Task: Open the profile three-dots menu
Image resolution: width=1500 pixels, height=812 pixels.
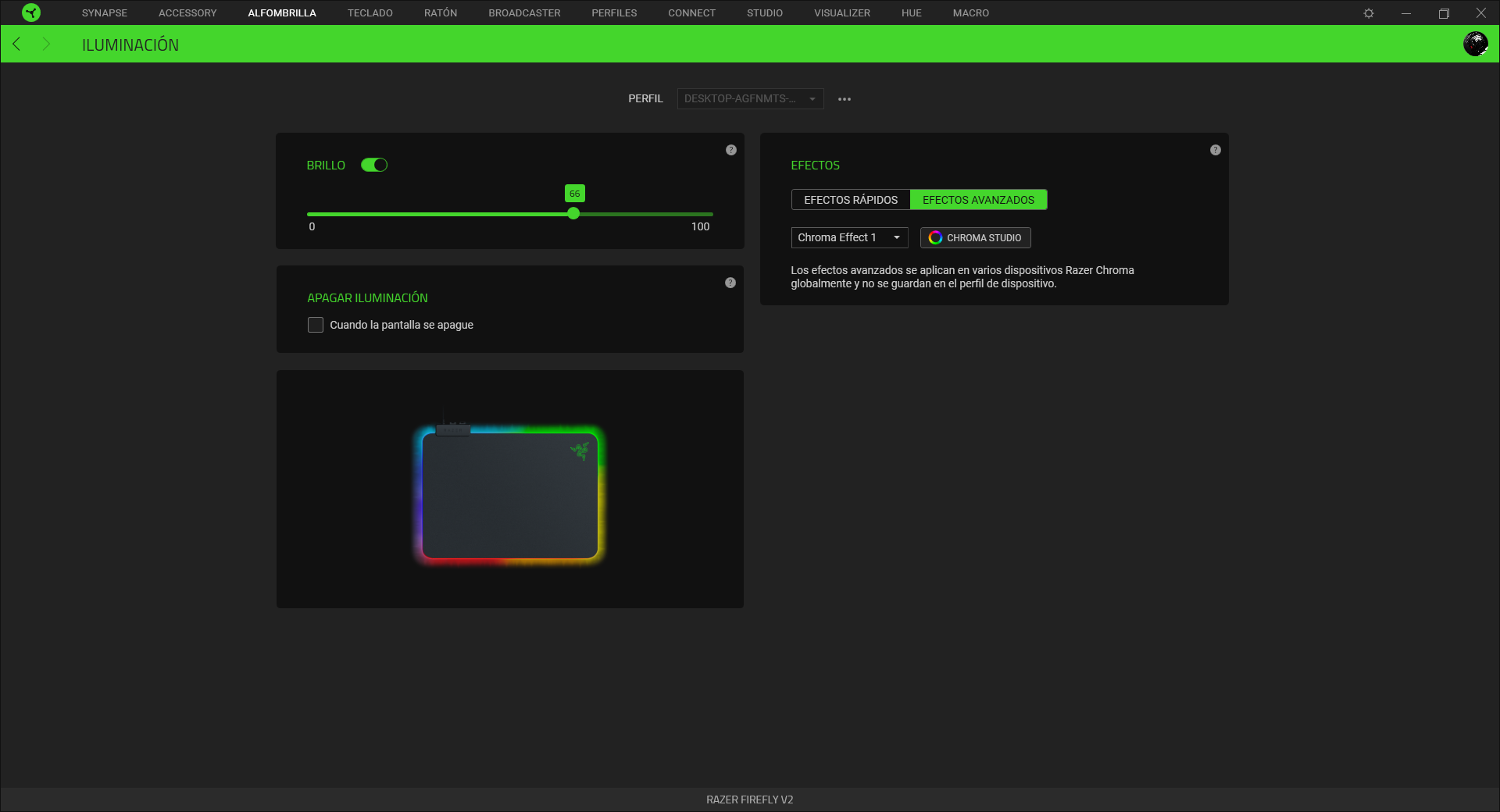Action: [x=845, y=99]
